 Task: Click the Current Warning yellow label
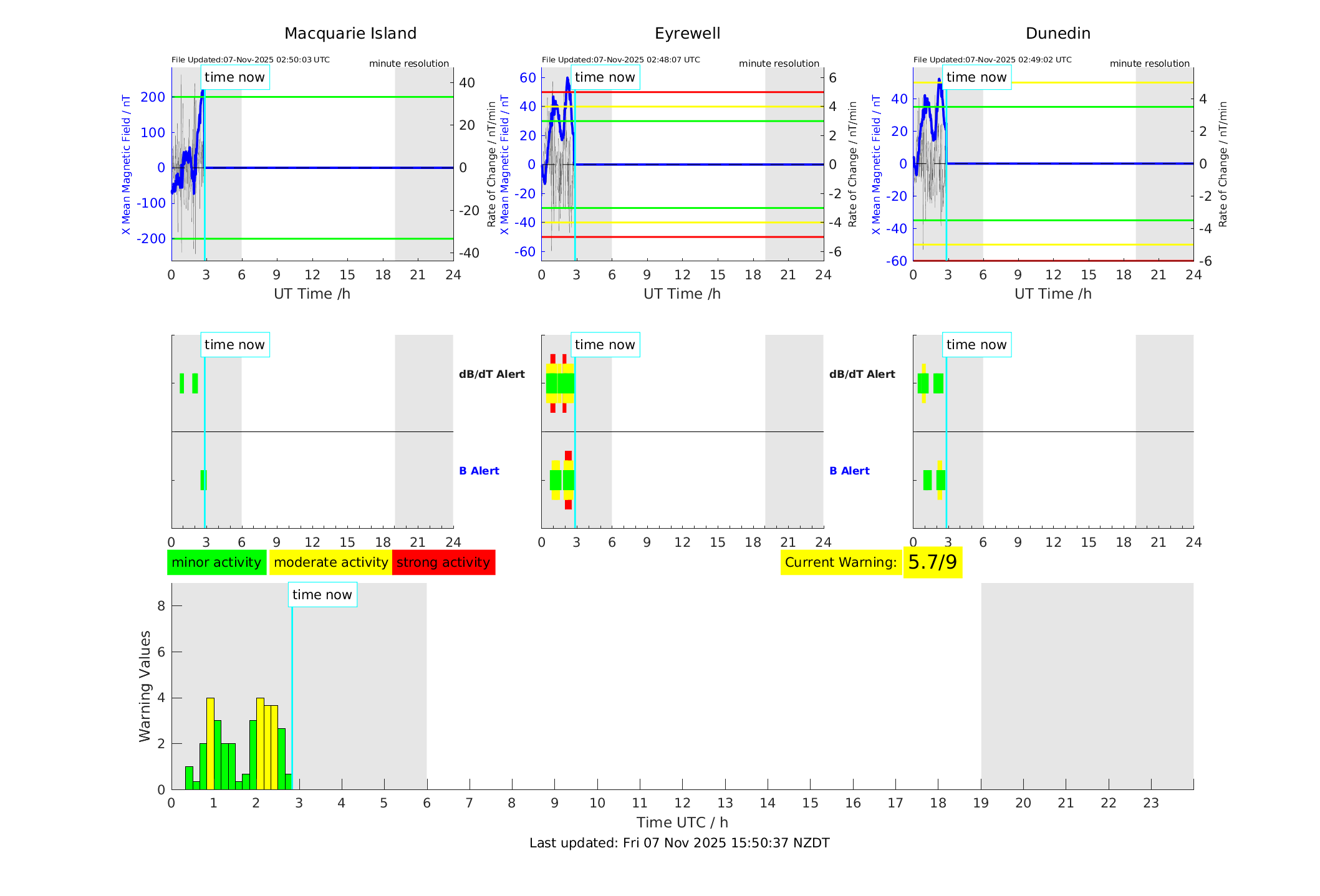pos(841,562)
